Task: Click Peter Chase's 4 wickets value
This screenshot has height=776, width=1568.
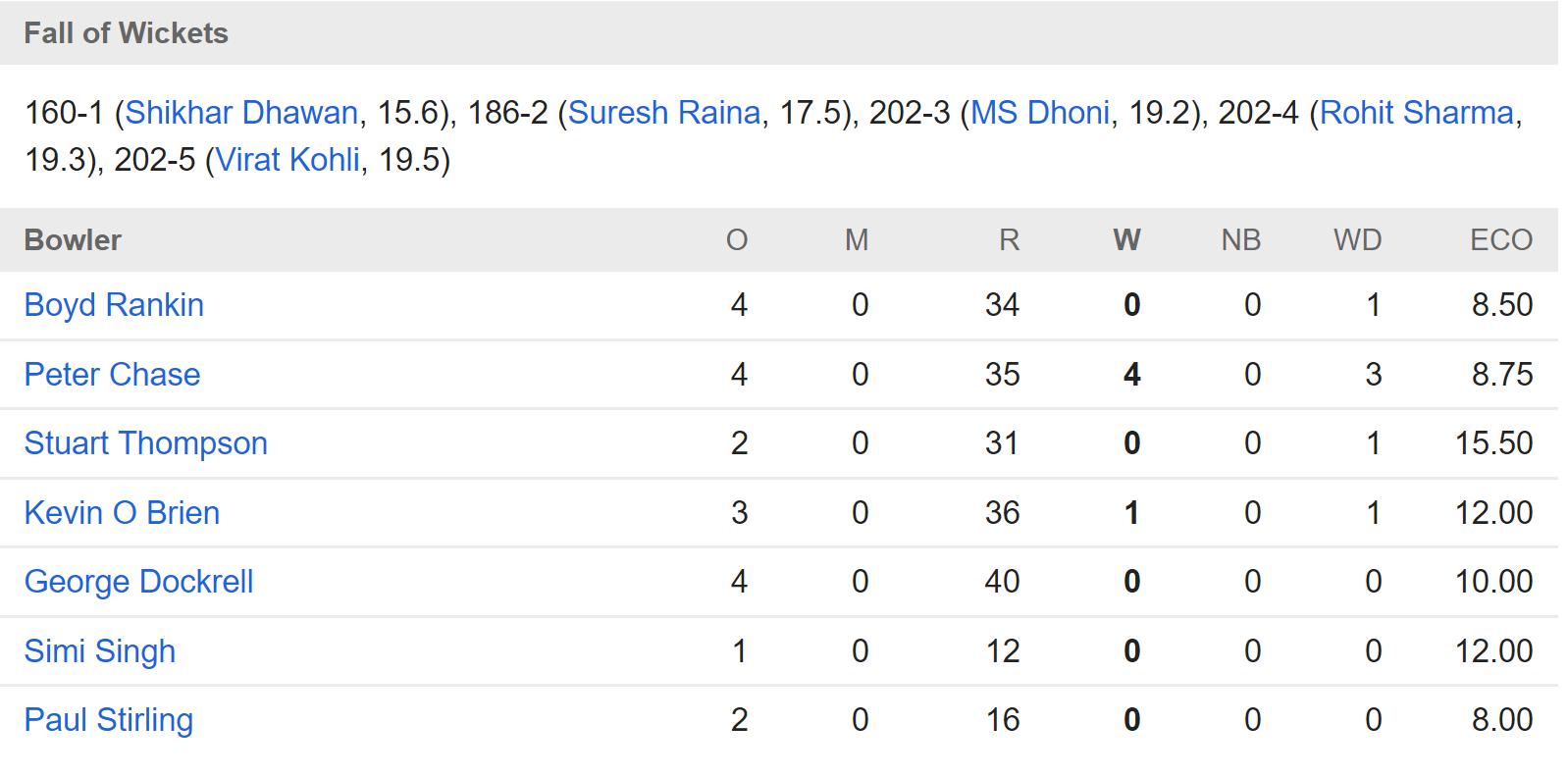Action: [x=1131, y=375]
